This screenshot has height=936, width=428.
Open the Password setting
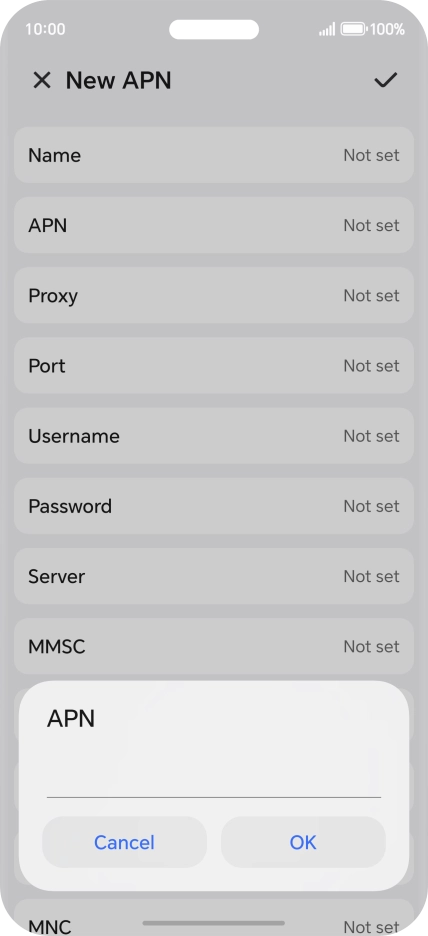click(x=214, y=506)
